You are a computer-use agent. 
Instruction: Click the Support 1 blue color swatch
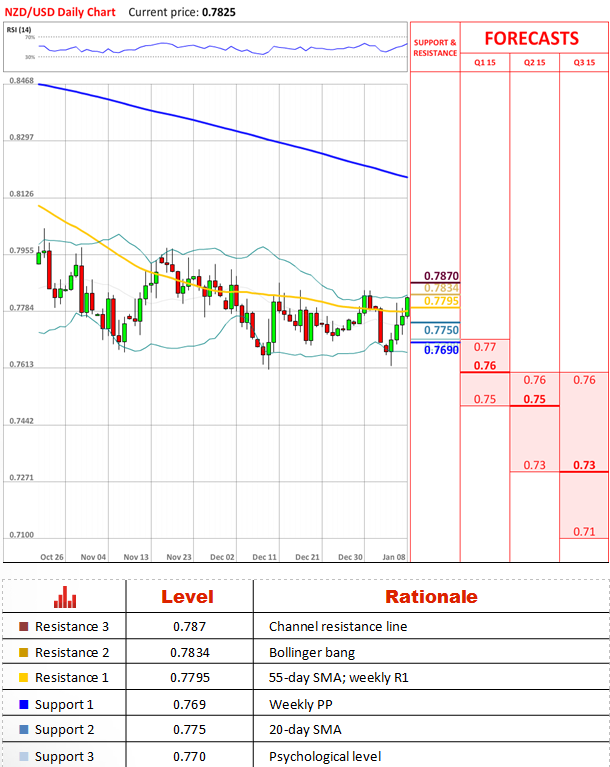click(23, 704)
